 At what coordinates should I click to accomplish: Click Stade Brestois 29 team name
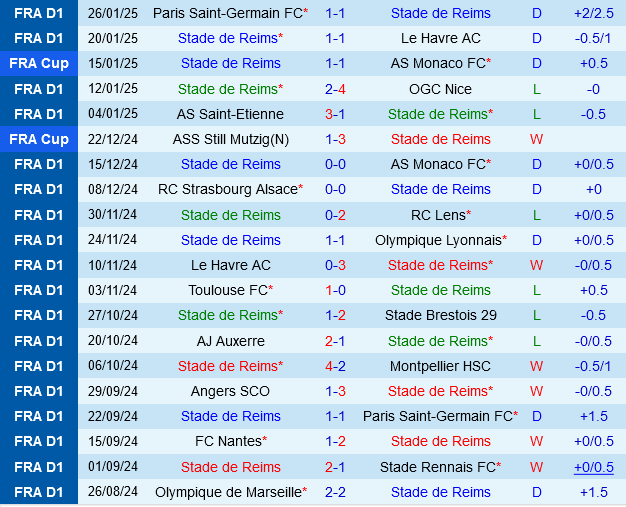(440, 315)
